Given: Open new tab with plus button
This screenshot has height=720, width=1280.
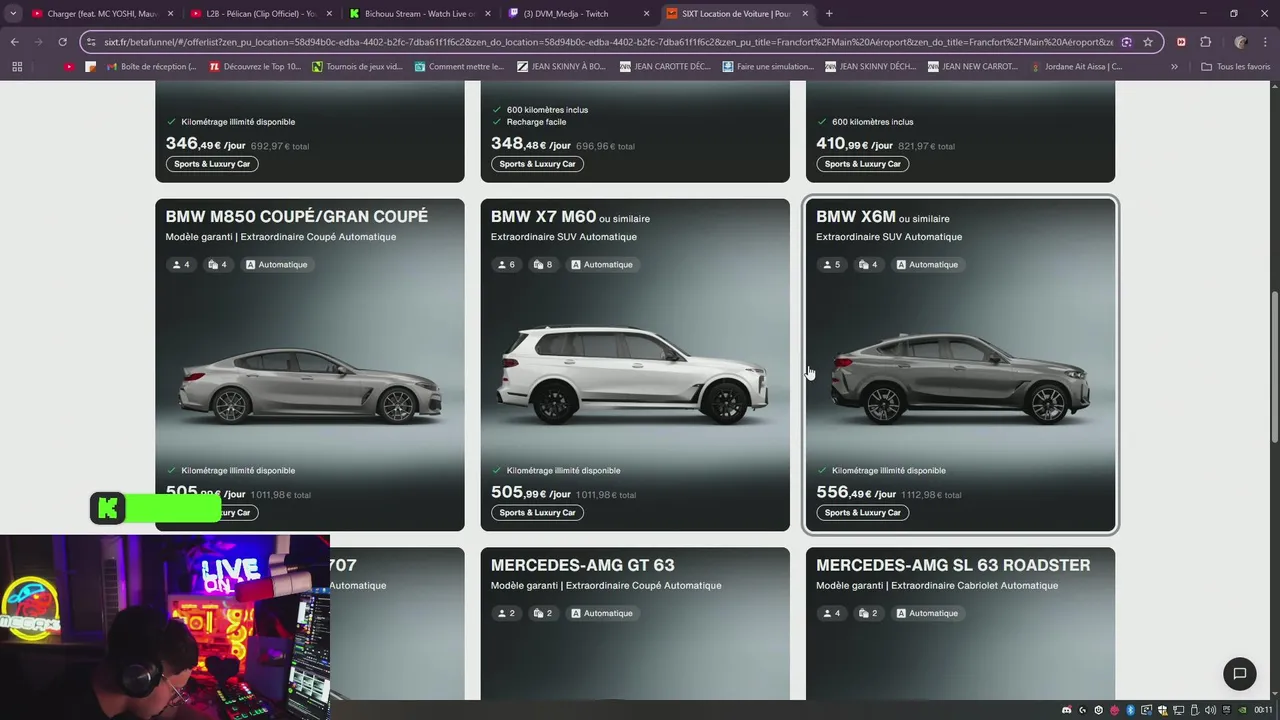Looking at the screenshot, I should point(829,14).
